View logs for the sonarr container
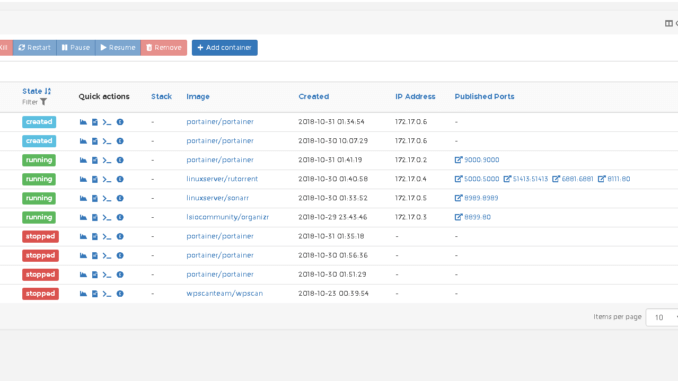Screen dimensions: 678x381 pyautogui.click(x=95, y=198)
